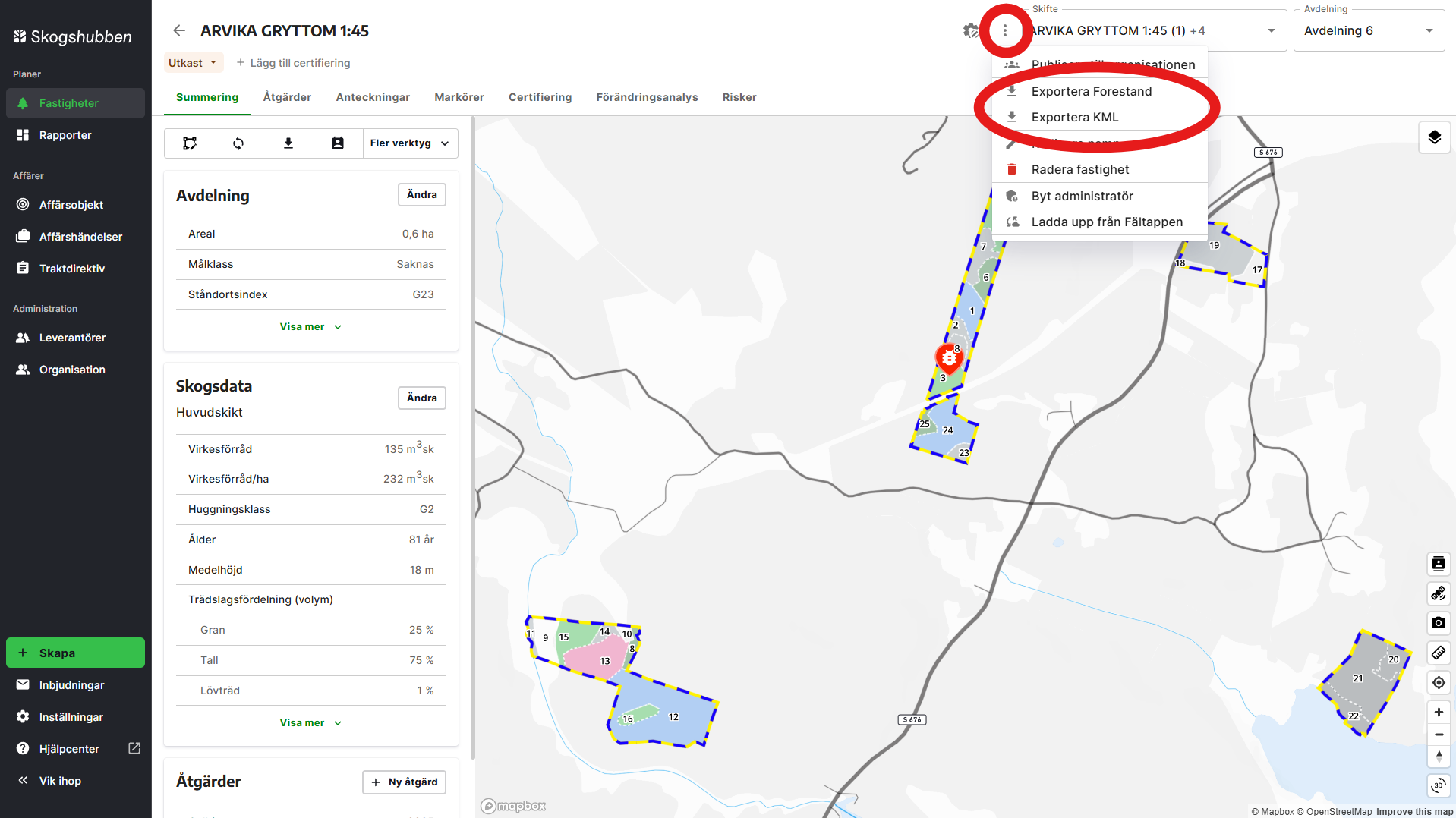Open the Utkast status dropdown
The width and height of the screenshot is (1456, 818).
pyautogui.click(x=193, y=62)
